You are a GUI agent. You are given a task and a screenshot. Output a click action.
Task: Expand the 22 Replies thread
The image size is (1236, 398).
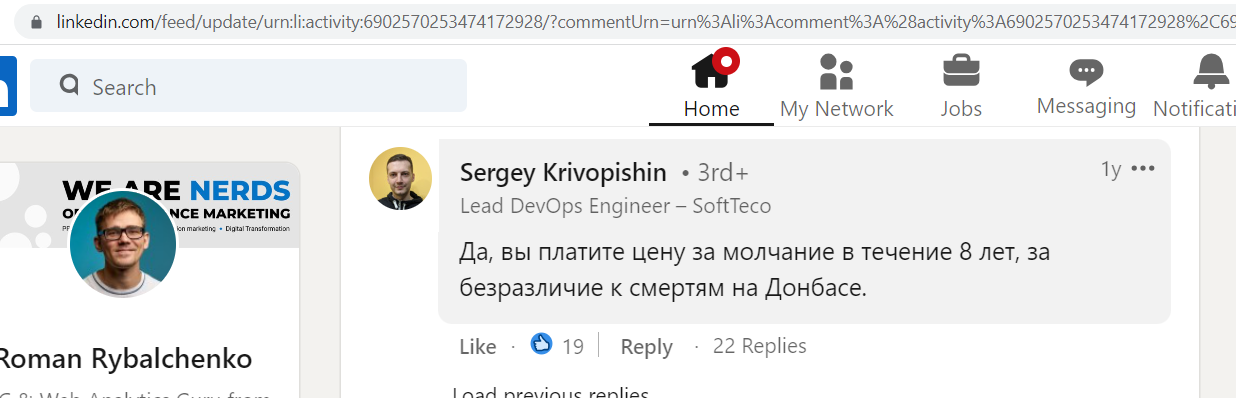tap(759, 346)
